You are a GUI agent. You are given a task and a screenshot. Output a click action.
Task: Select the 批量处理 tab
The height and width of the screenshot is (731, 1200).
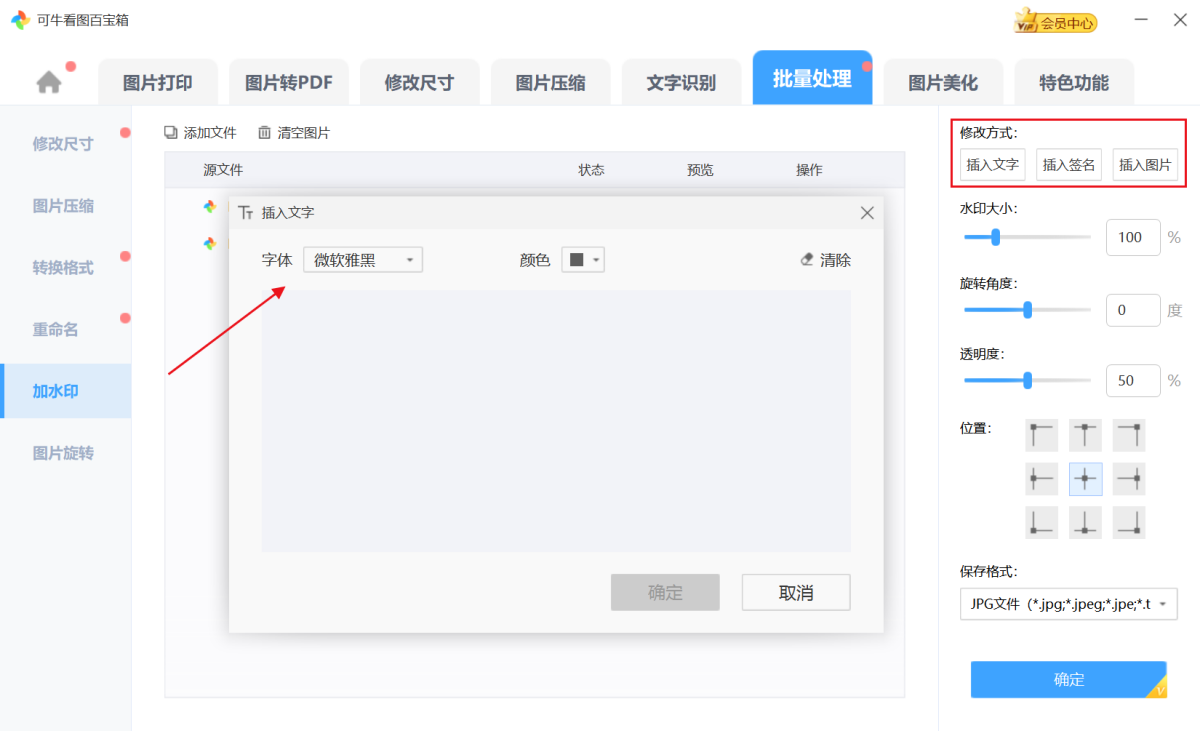point(812,79)
